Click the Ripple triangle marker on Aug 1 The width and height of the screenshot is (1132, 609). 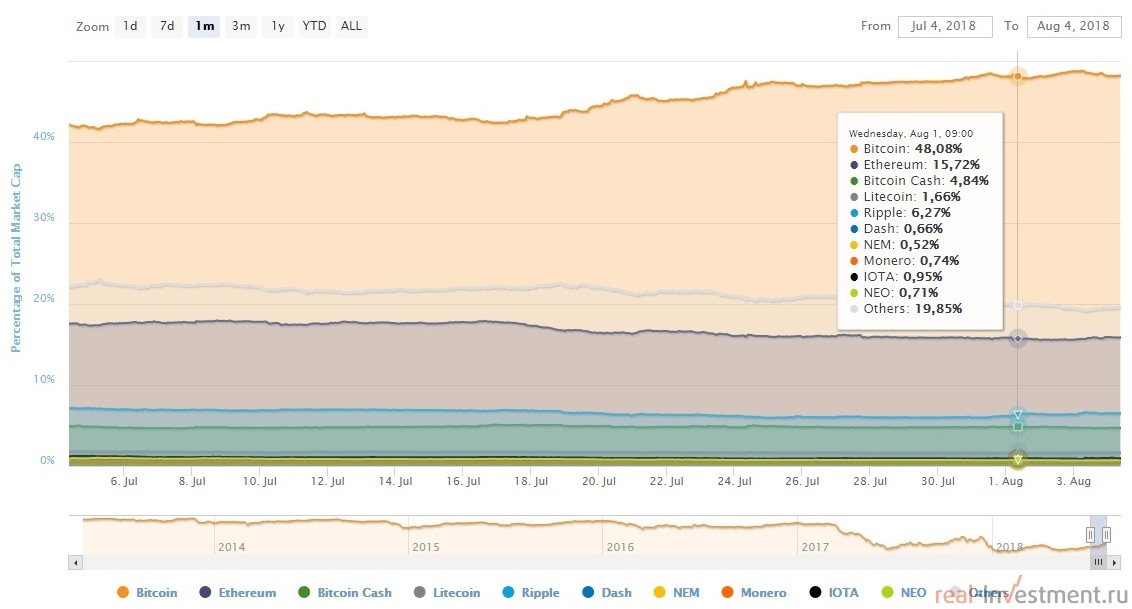click(x=1017, y=415)
